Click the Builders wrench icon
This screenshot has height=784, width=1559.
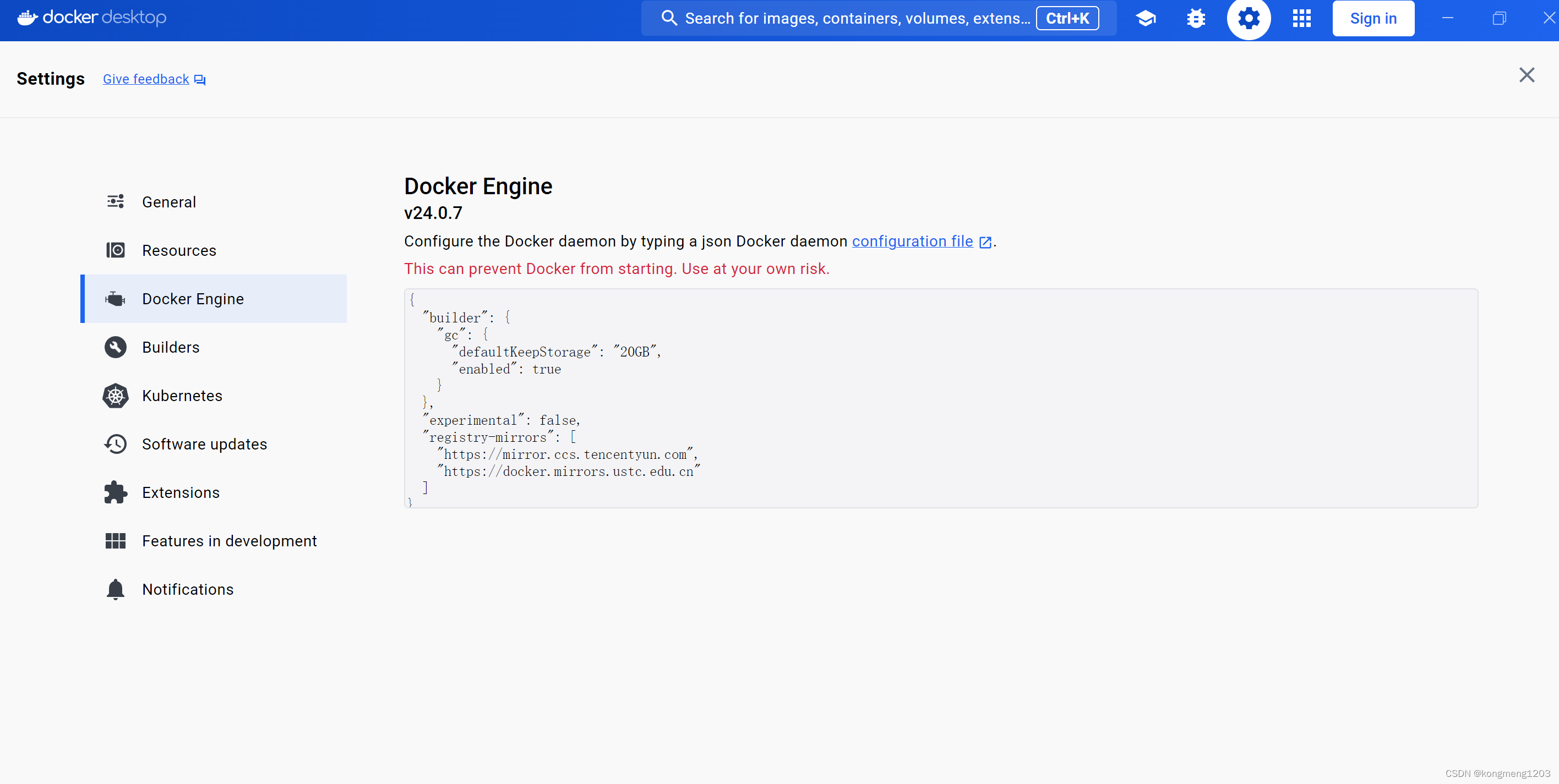click(x=115, y=347)
